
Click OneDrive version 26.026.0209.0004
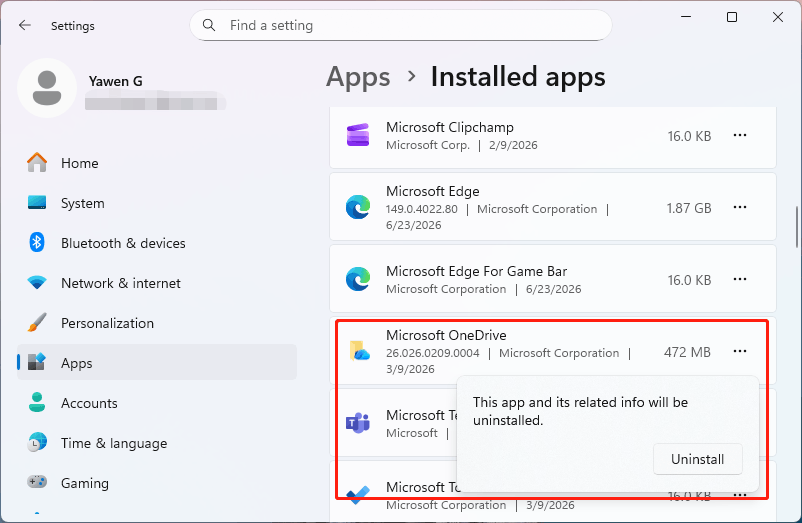[x=433, y=353]
